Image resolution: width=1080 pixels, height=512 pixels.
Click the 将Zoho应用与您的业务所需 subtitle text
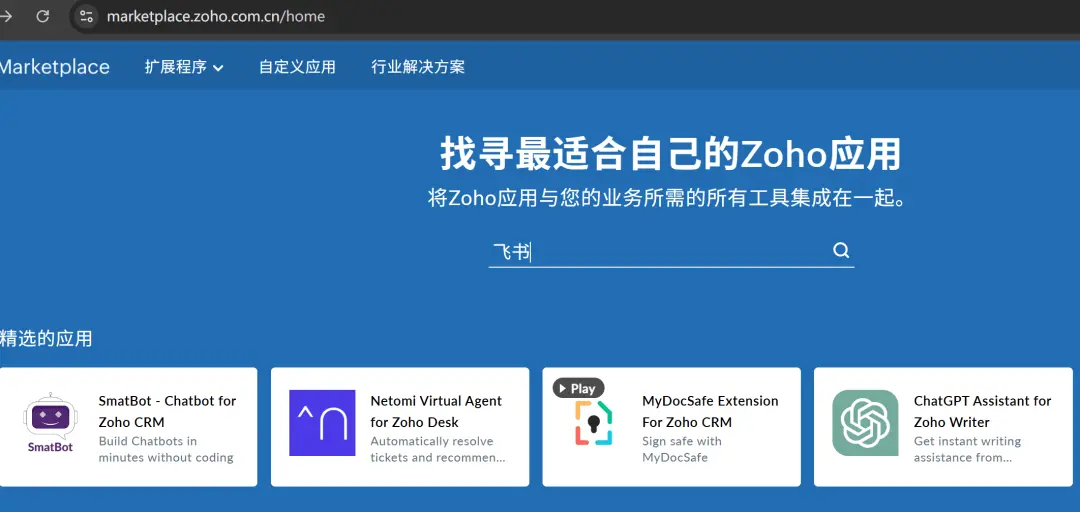[666, 199]
